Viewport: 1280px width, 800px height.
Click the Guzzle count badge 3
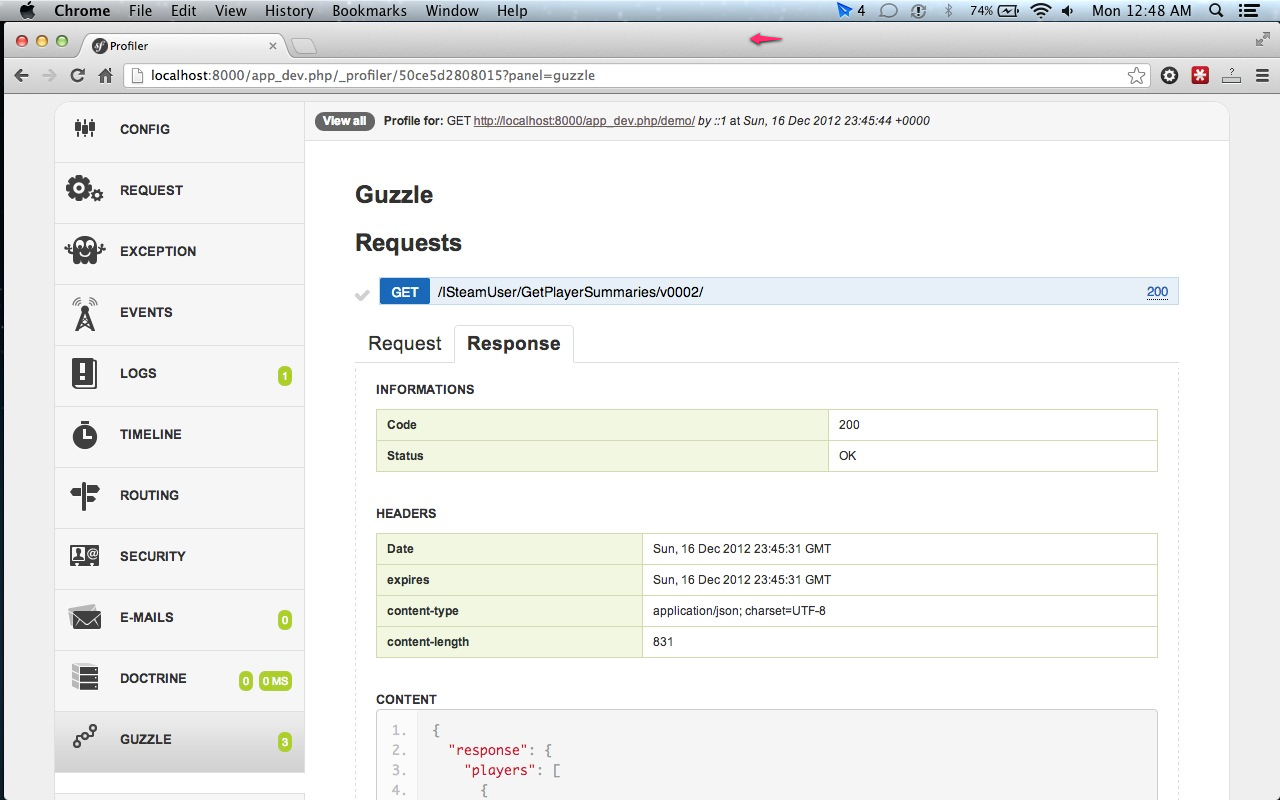[285, 742]
